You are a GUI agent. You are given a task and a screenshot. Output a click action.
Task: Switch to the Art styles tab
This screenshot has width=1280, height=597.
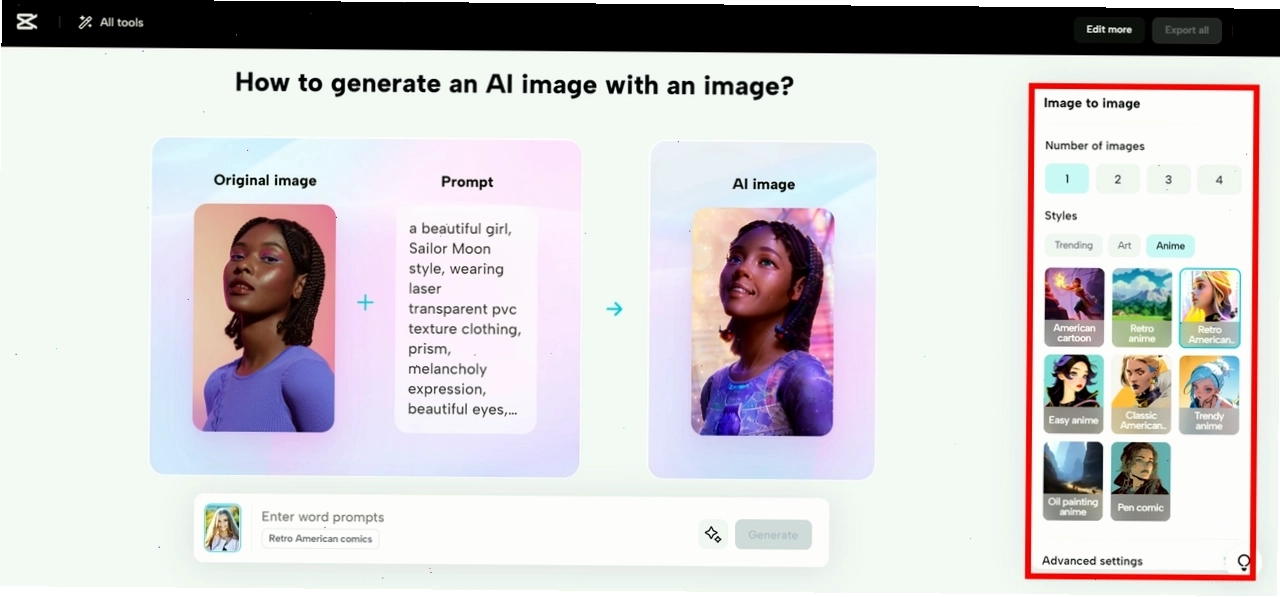(x=1124, y=245)
